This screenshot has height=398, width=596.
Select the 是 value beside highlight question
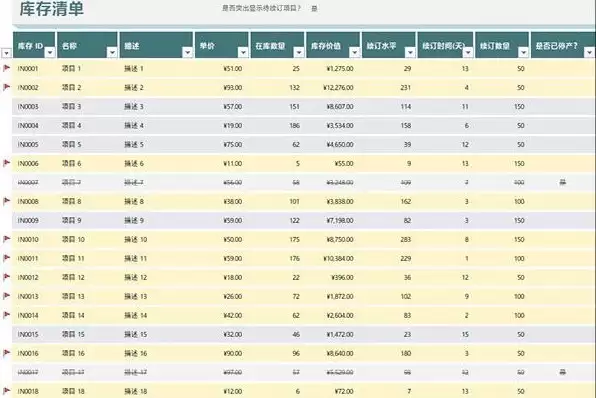[x=314, y=8]
